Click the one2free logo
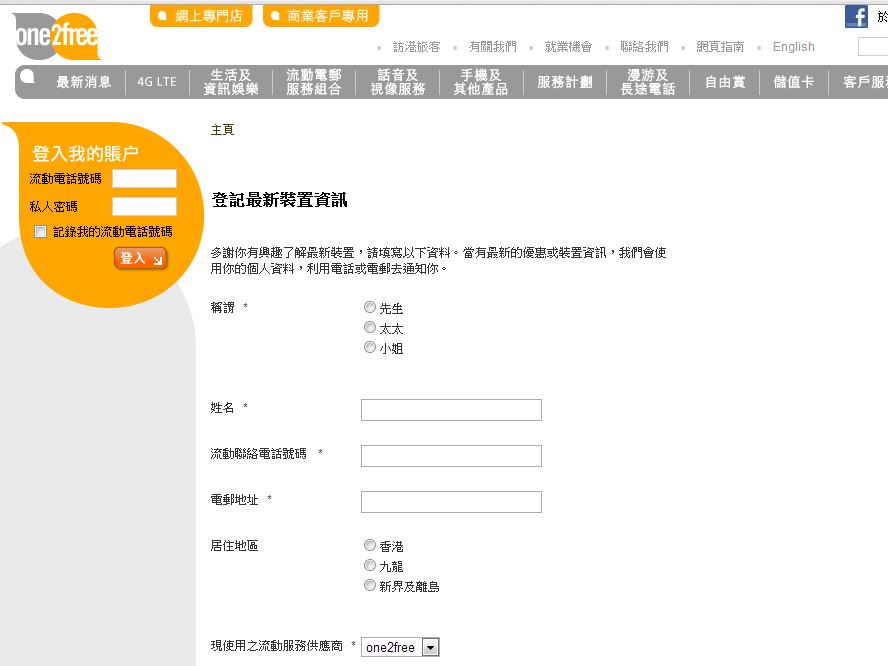Image resolution: width=888 pixels, height=666 pixels. (x=55, y=36)
